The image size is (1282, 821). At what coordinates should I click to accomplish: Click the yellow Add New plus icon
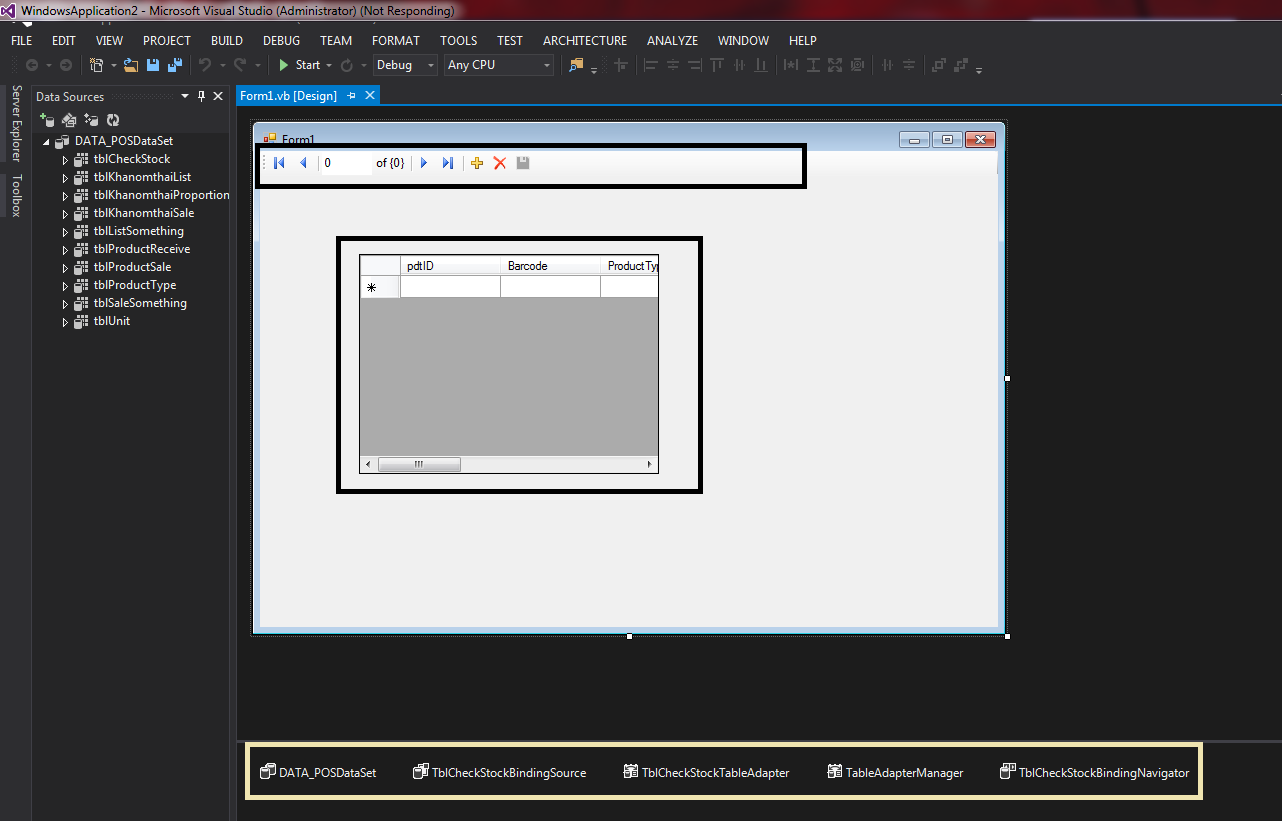(x=477, y=163)
